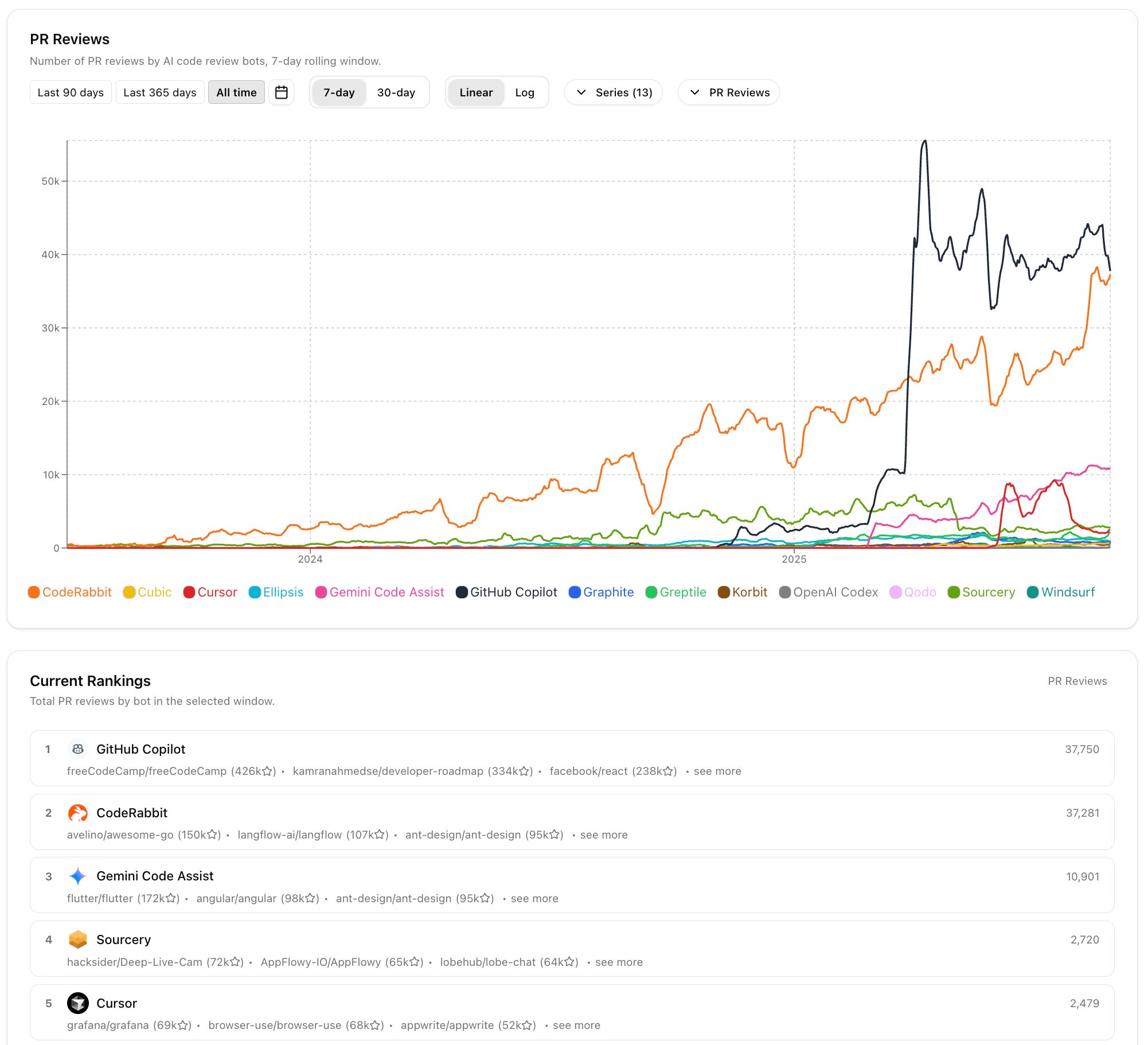1148x1045 pixels.
Task: Click the Cursor cube logo icon
Action: [78, 1003]
